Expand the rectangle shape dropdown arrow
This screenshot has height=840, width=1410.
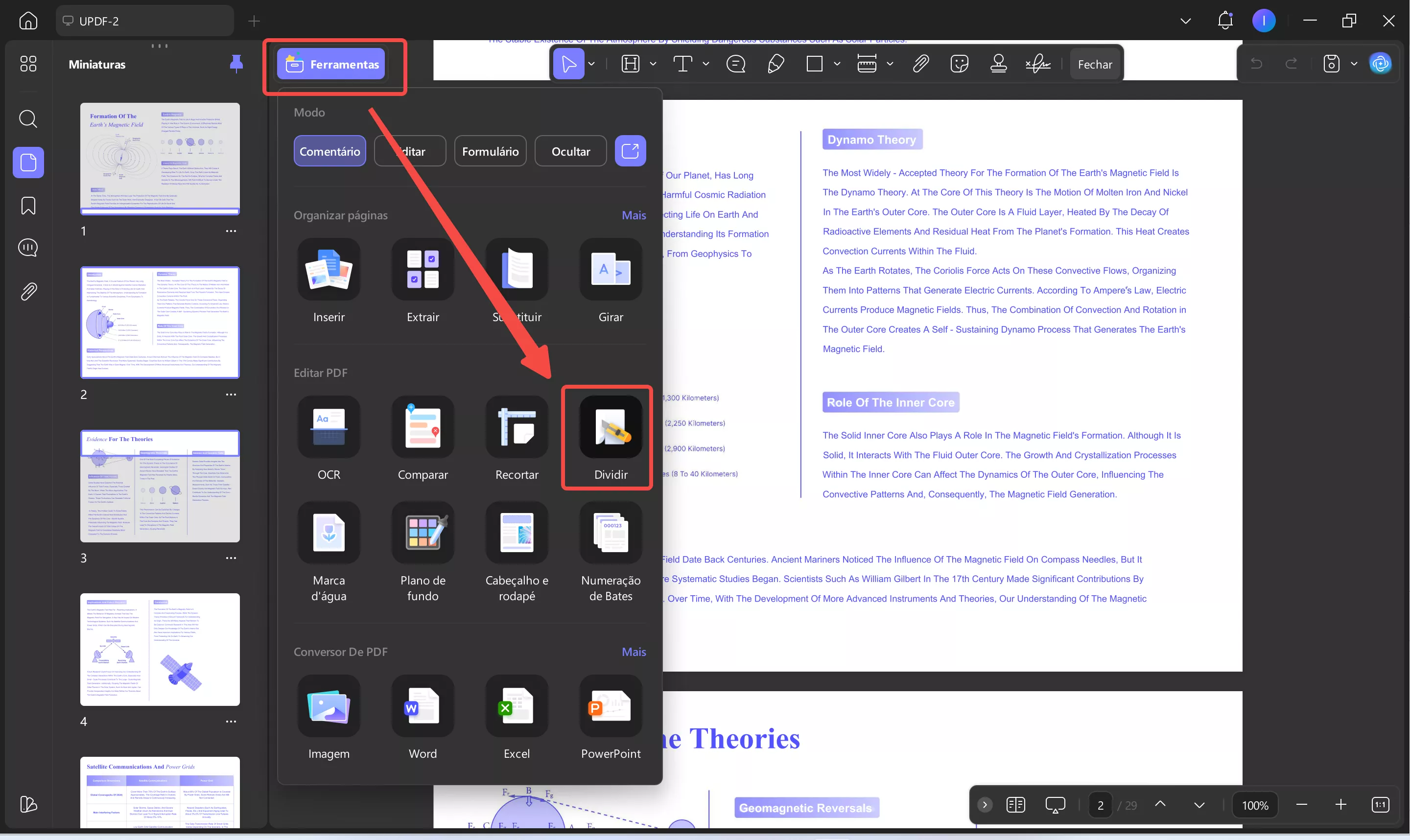coord(837,64)
